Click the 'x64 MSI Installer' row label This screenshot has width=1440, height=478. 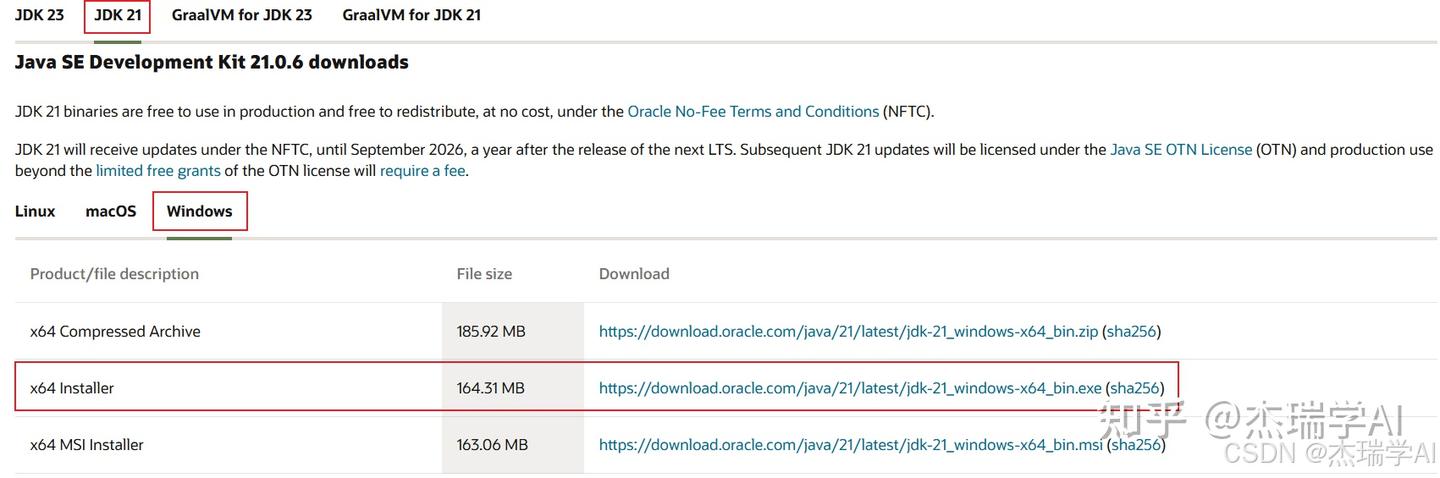(x=87, y=445)
